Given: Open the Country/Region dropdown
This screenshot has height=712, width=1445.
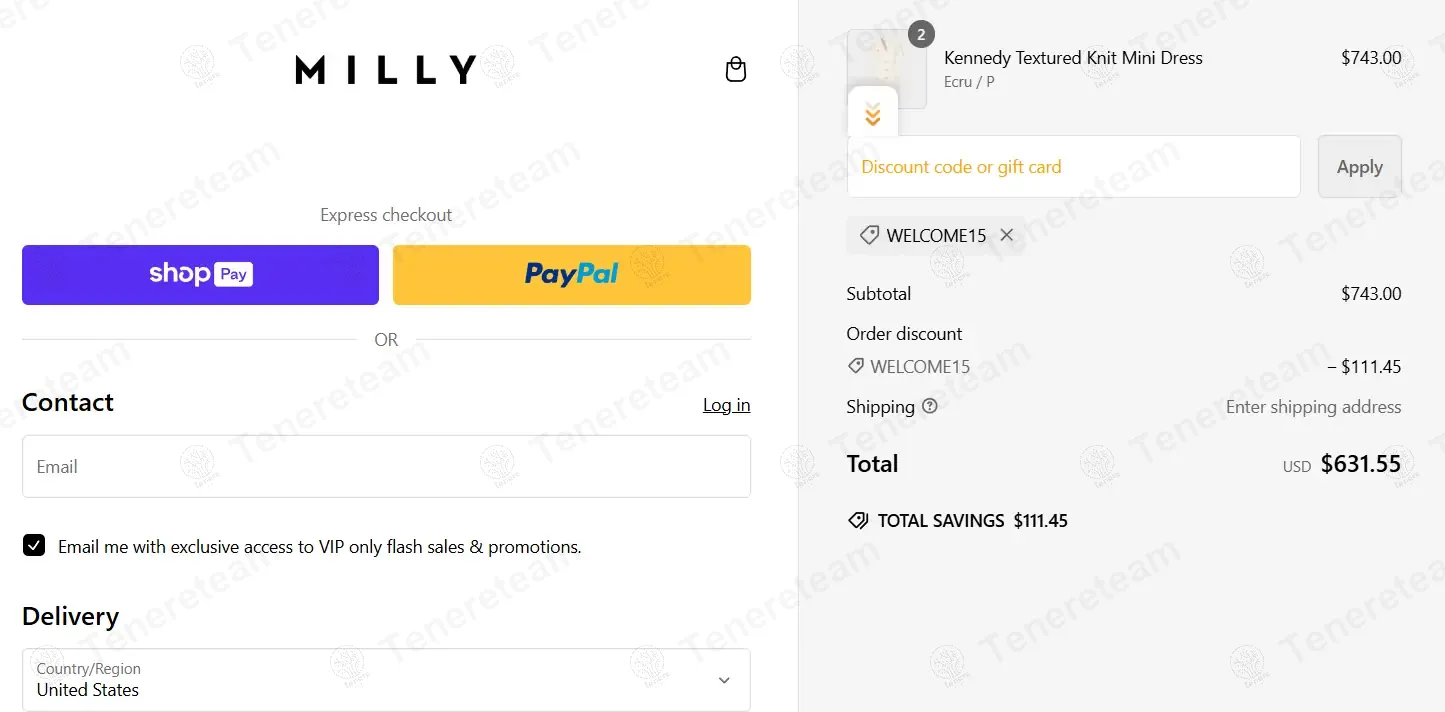Looking at the screenshot, I should (386, 680).
